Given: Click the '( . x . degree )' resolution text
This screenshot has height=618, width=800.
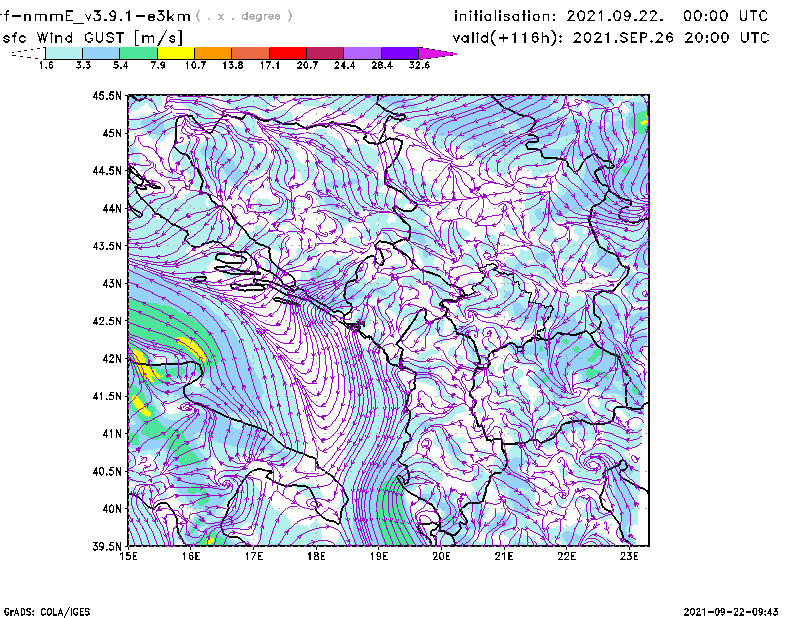Looking at the screenshot, I should [244, 16].
